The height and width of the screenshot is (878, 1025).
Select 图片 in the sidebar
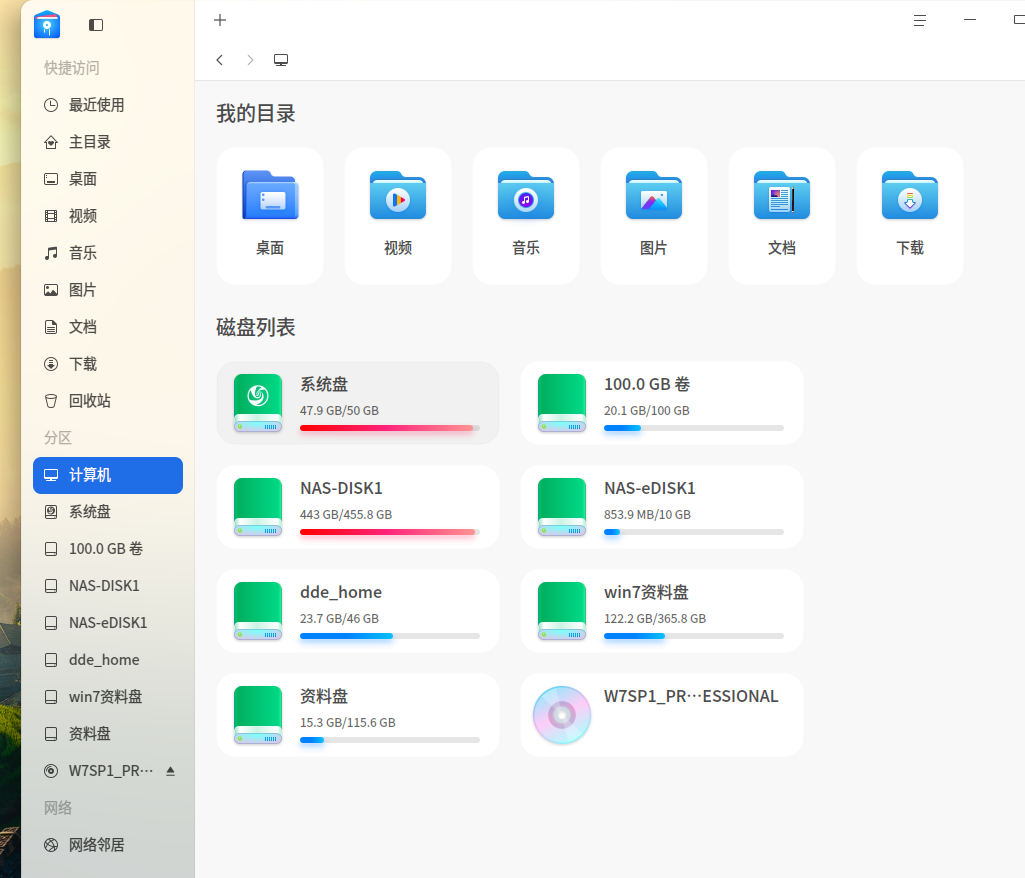tap(108, 290)
